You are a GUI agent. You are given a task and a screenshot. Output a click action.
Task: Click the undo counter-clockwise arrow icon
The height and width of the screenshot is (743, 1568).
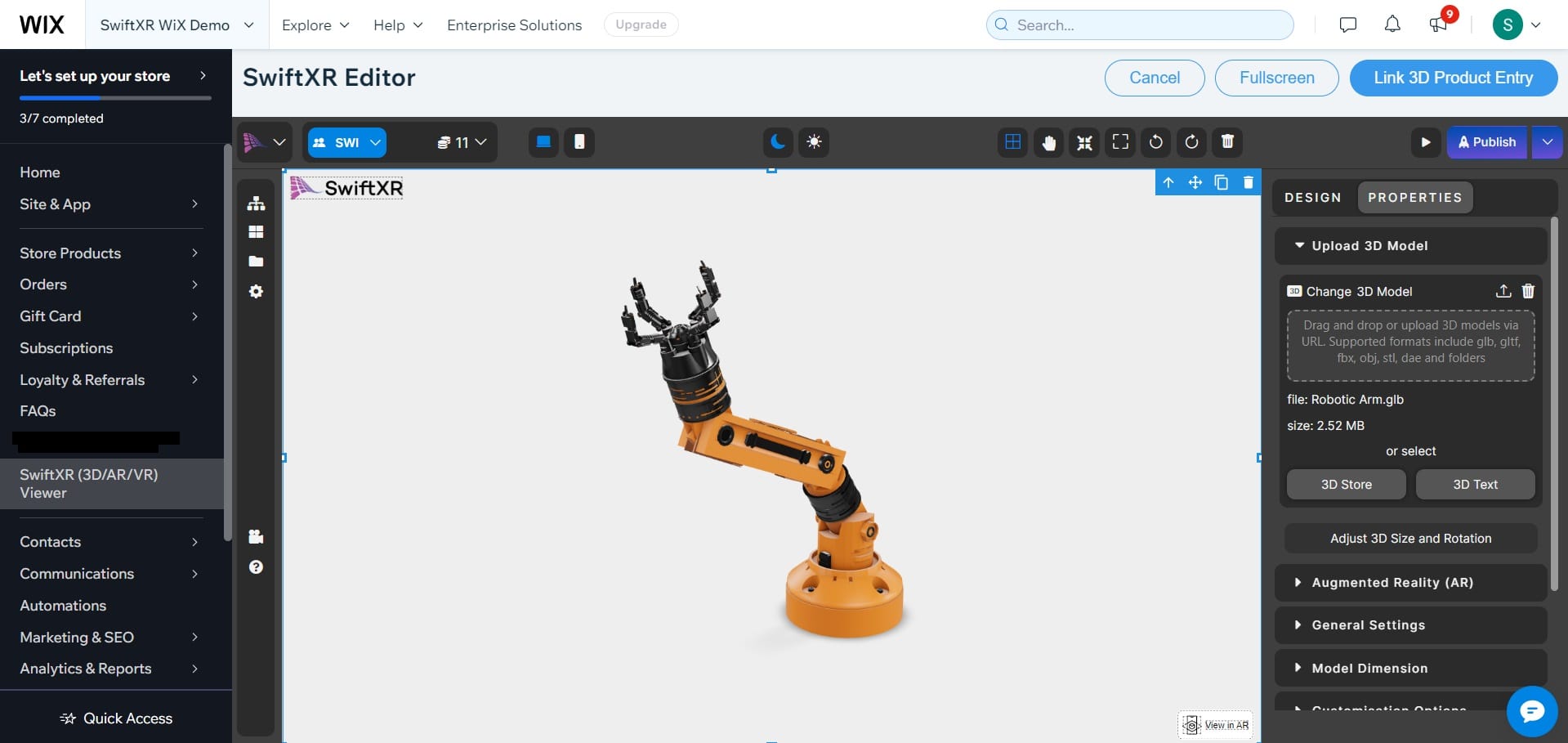point(1155,142)
